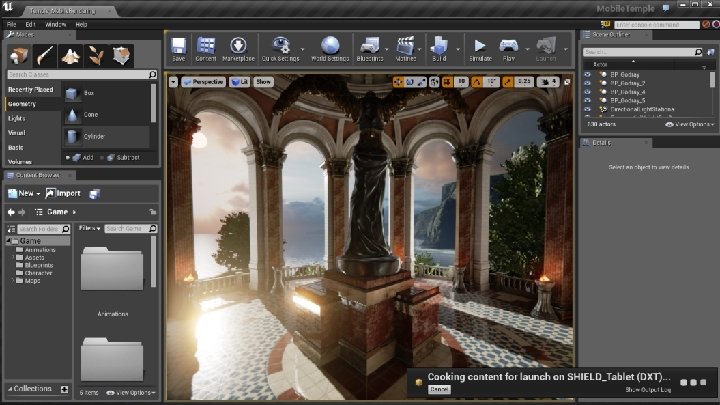Open World Settings
The image size is (720, 405).
pos(330,49)
